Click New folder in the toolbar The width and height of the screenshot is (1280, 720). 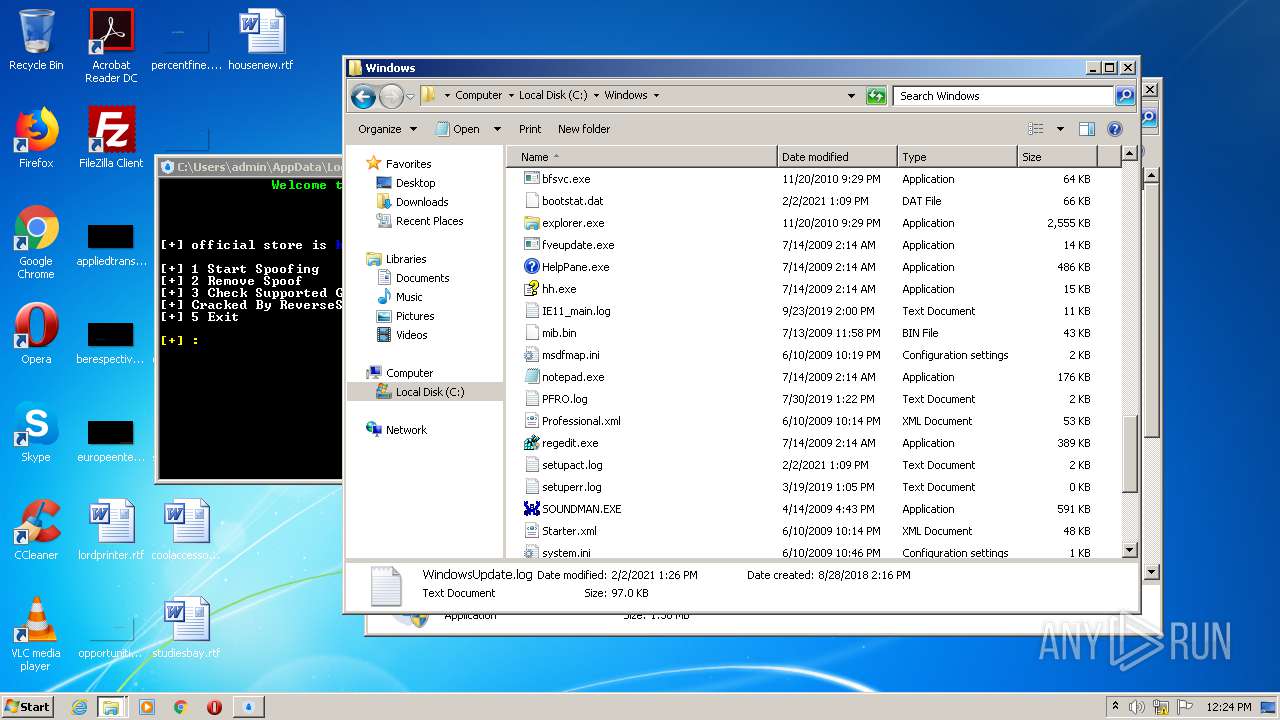[x=584, y=129]
